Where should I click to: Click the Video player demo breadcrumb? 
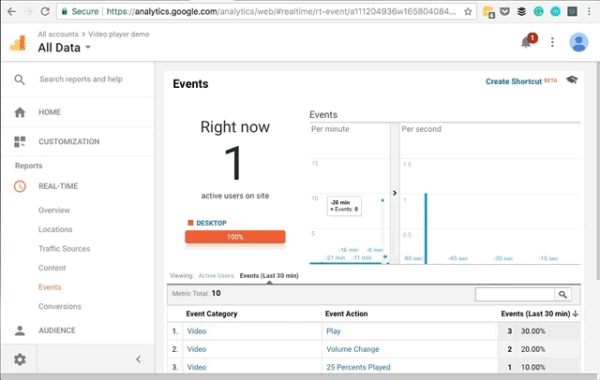(x=119, y=34)
